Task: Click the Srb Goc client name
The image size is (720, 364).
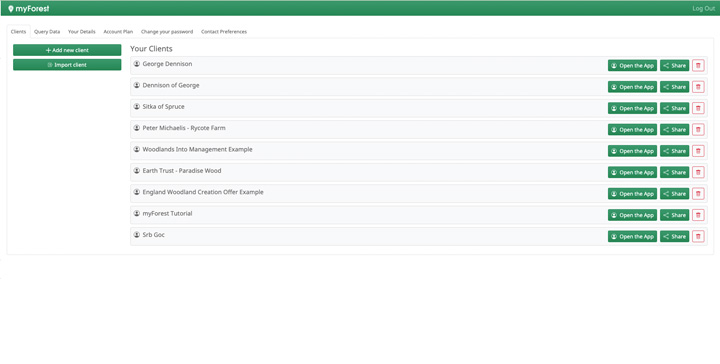Action: [153, 235]
